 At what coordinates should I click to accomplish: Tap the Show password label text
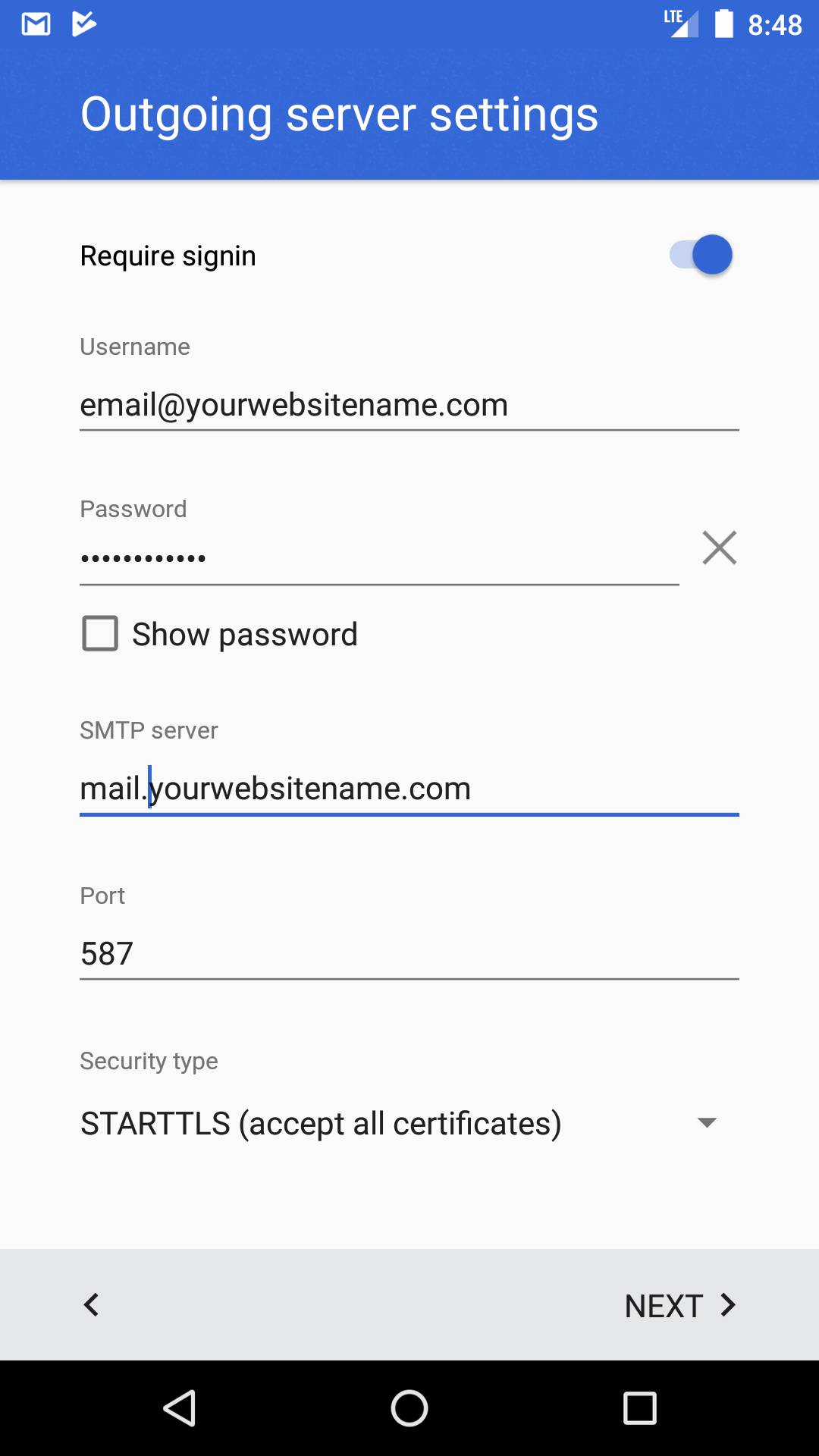point(245,634)
